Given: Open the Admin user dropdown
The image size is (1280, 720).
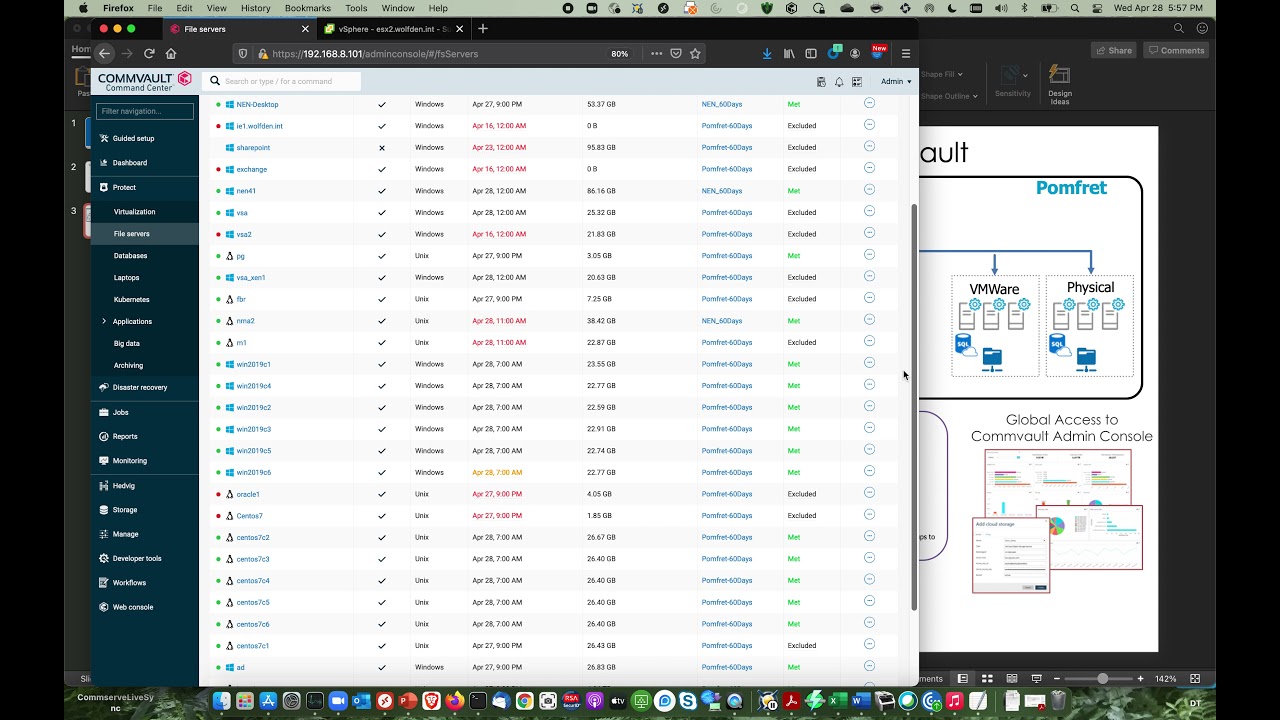Looking at the screenshot, I should tap(895, 81).
